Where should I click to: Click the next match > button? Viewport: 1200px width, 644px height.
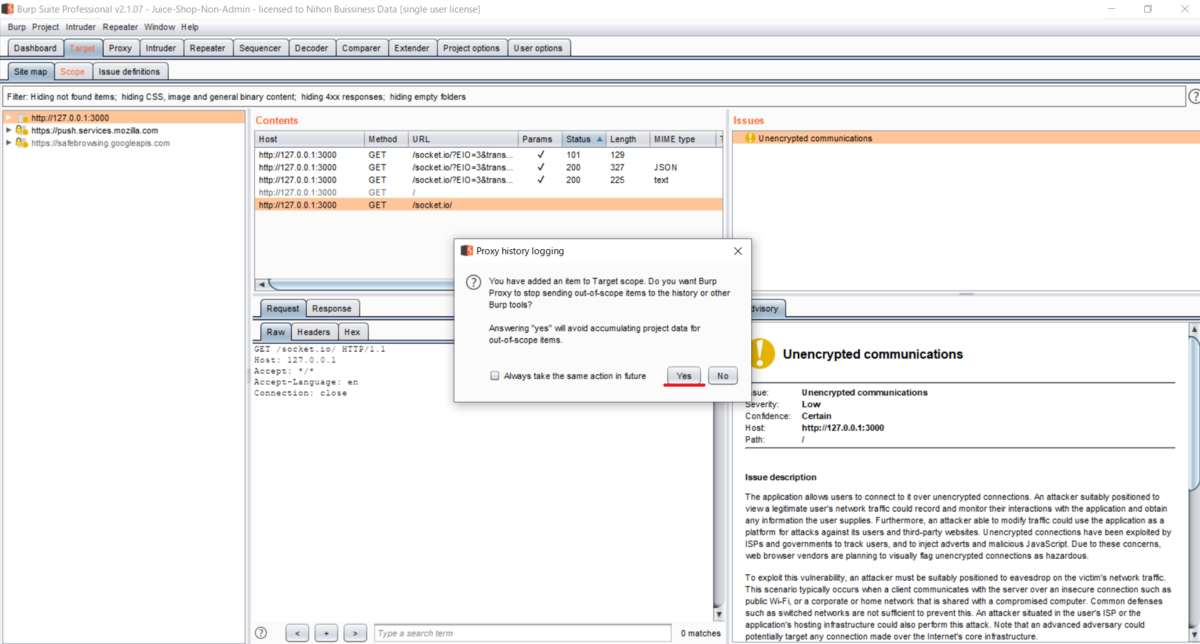(355, 633)
